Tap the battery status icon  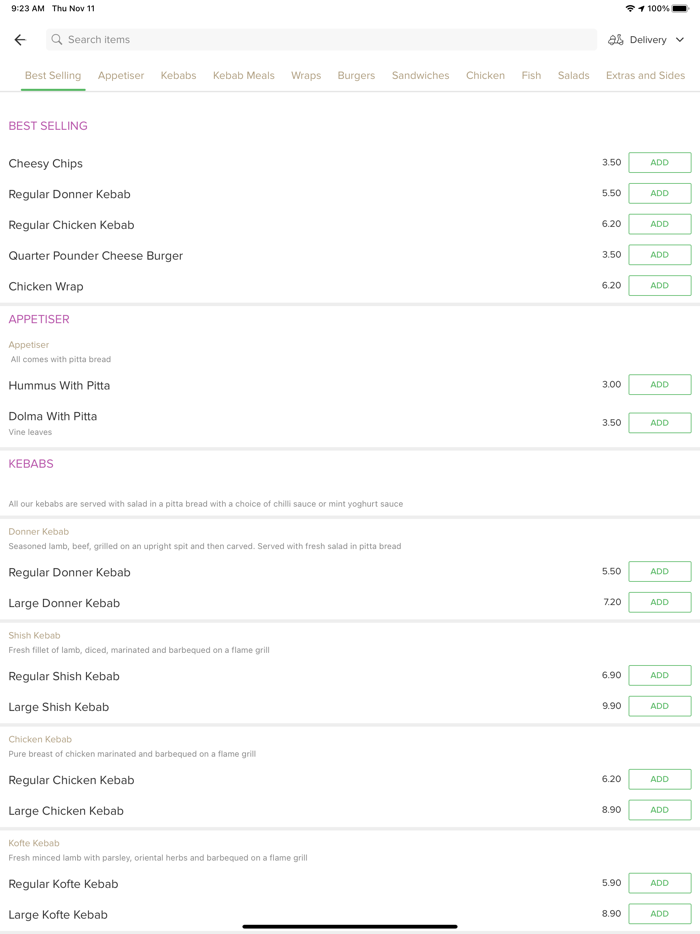(x=680, y=9)
